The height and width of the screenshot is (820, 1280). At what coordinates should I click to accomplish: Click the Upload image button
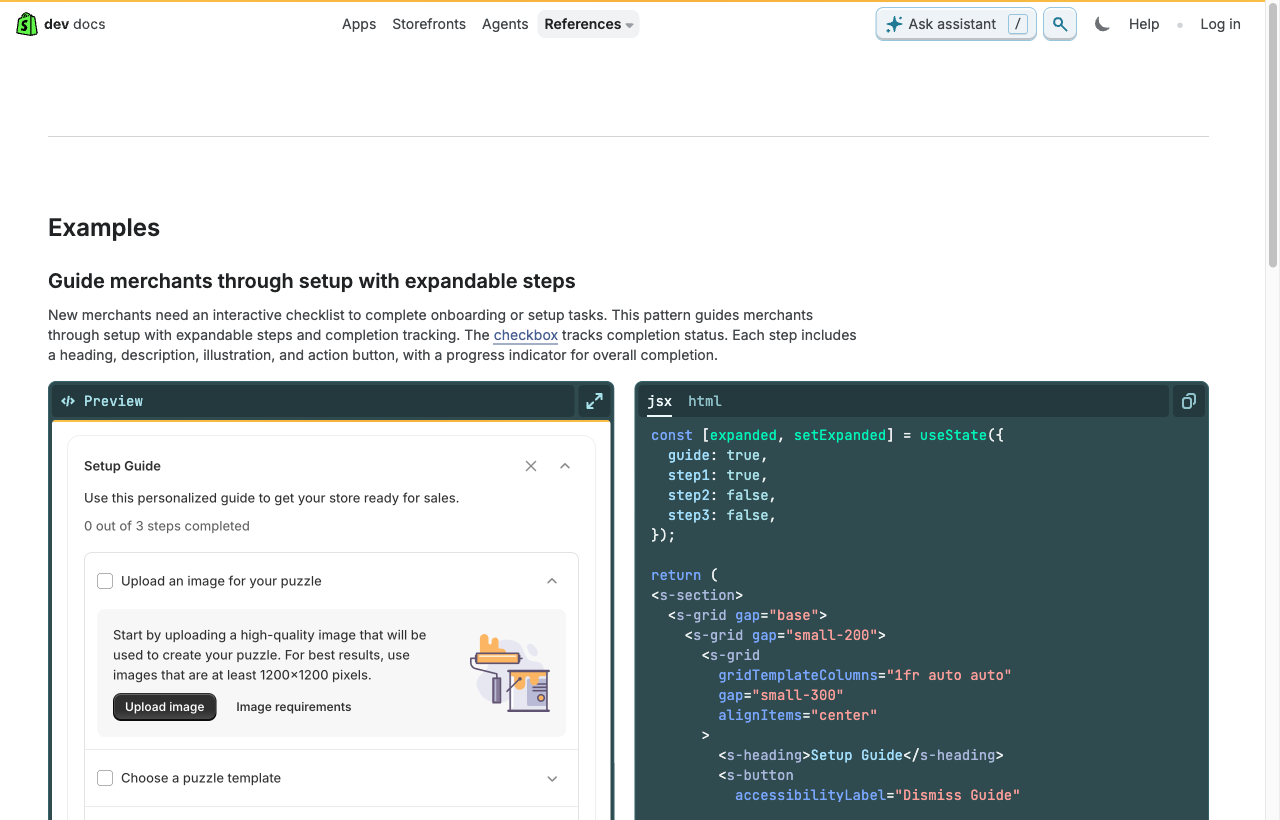(165, 707)
